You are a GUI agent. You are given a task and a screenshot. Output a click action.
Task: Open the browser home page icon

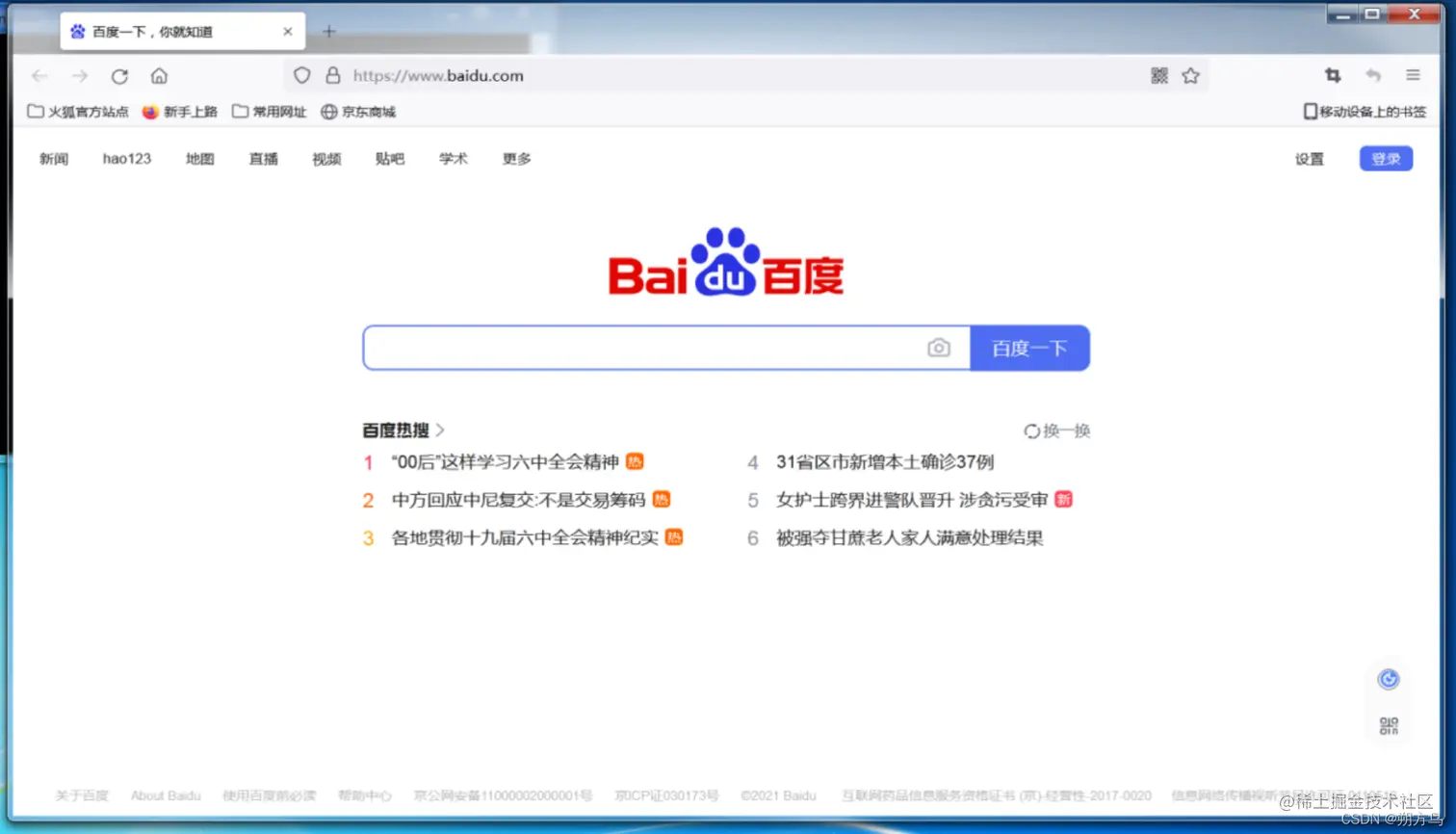tap(159, 76)
